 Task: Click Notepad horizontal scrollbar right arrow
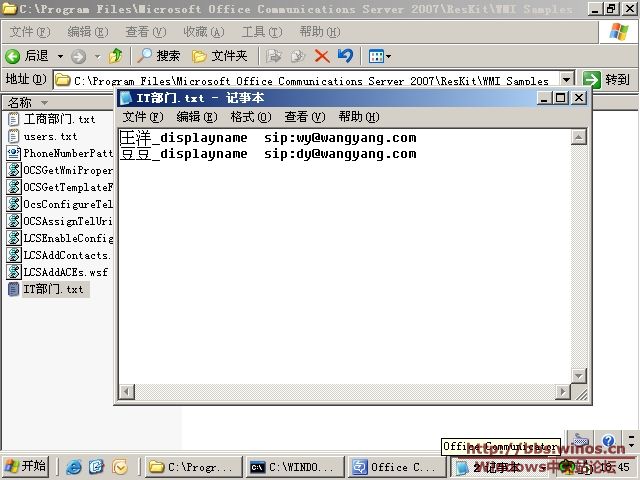[563, 392]
